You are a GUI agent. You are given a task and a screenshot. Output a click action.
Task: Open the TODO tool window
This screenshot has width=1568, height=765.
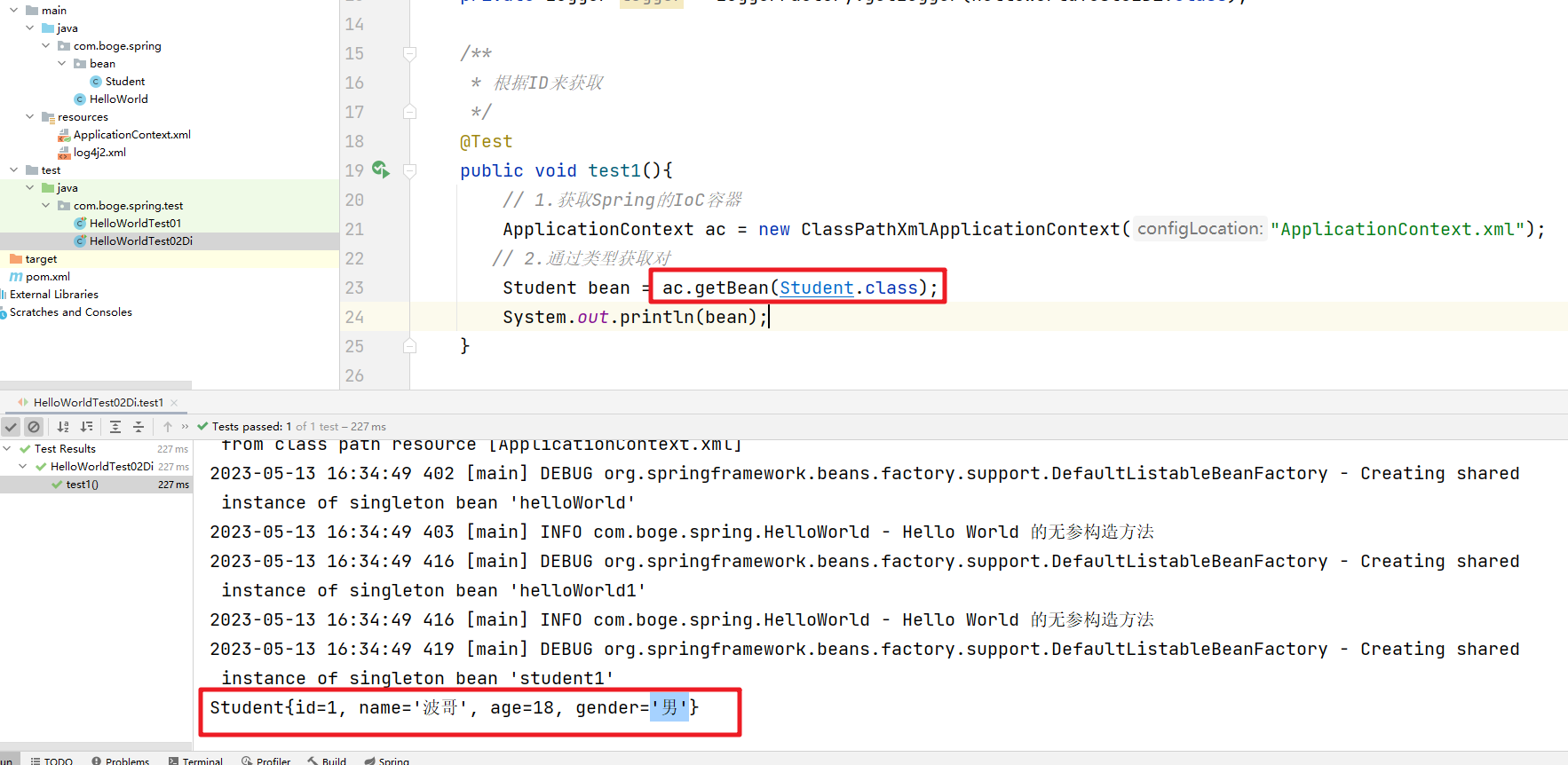(x=51, y=761)
